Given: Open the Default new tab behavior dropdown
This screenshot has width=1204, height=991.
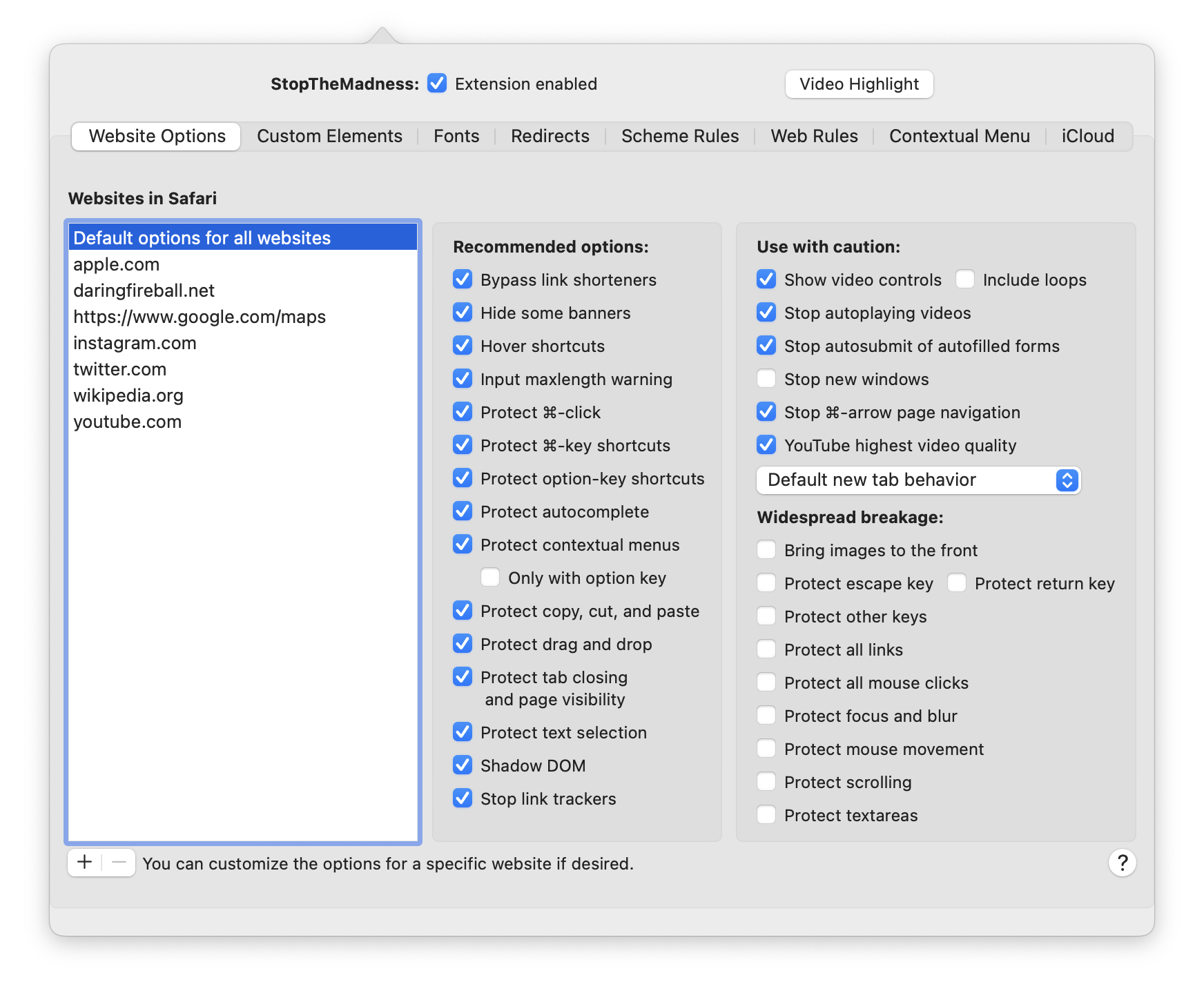Looking at the screenshot, I should pyautogui.click(x=918, y=480).
